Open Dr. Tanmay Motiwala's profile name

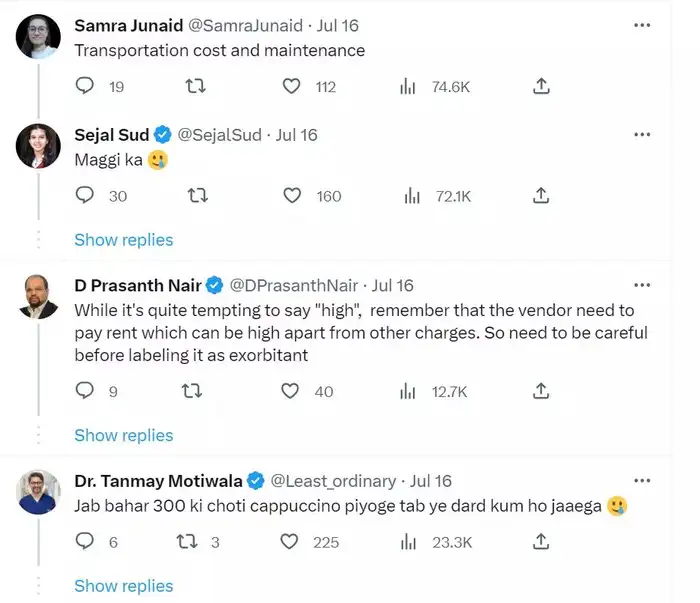point(158,481)
